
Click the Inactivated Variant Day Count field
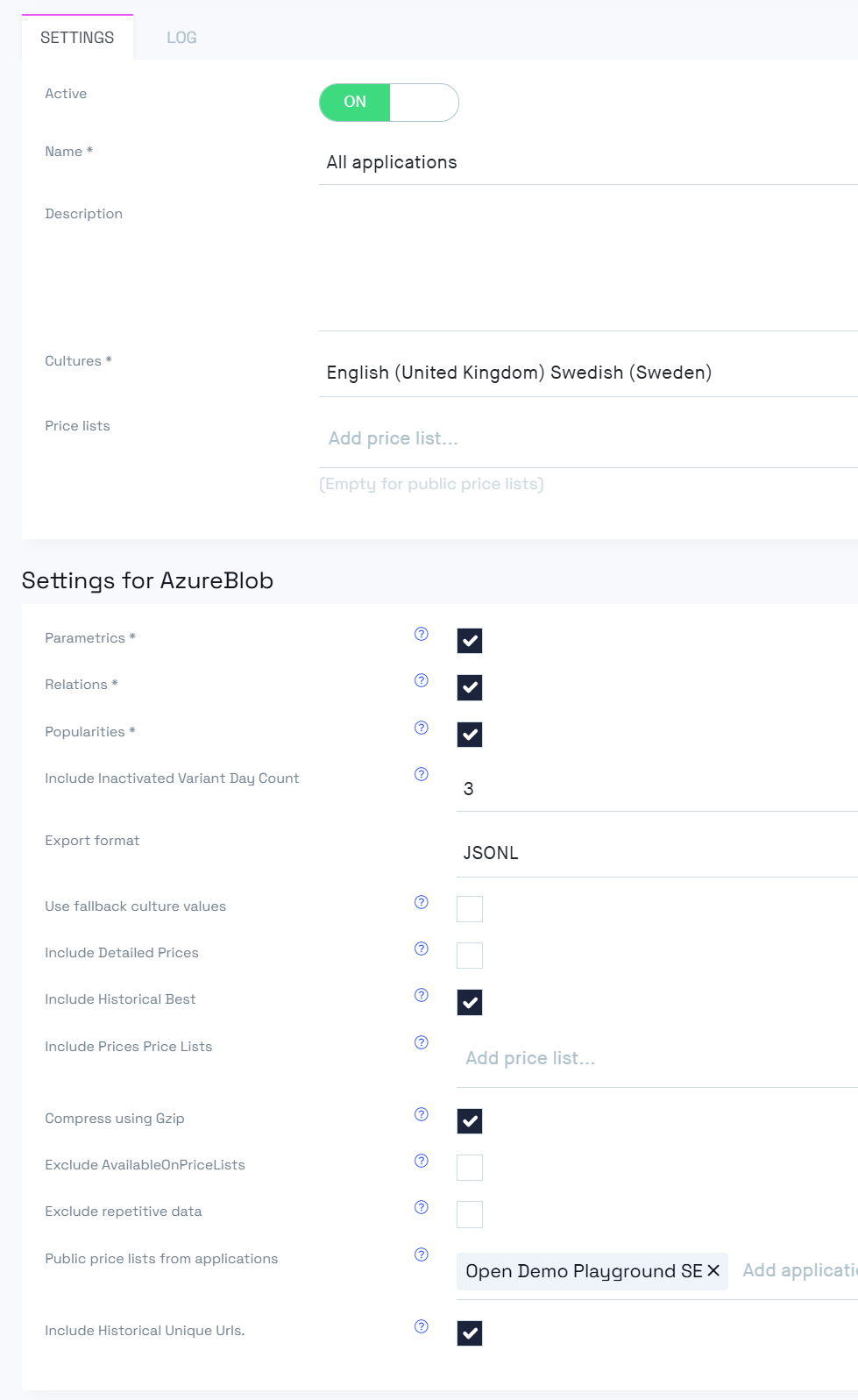click(x=657, y=789)
